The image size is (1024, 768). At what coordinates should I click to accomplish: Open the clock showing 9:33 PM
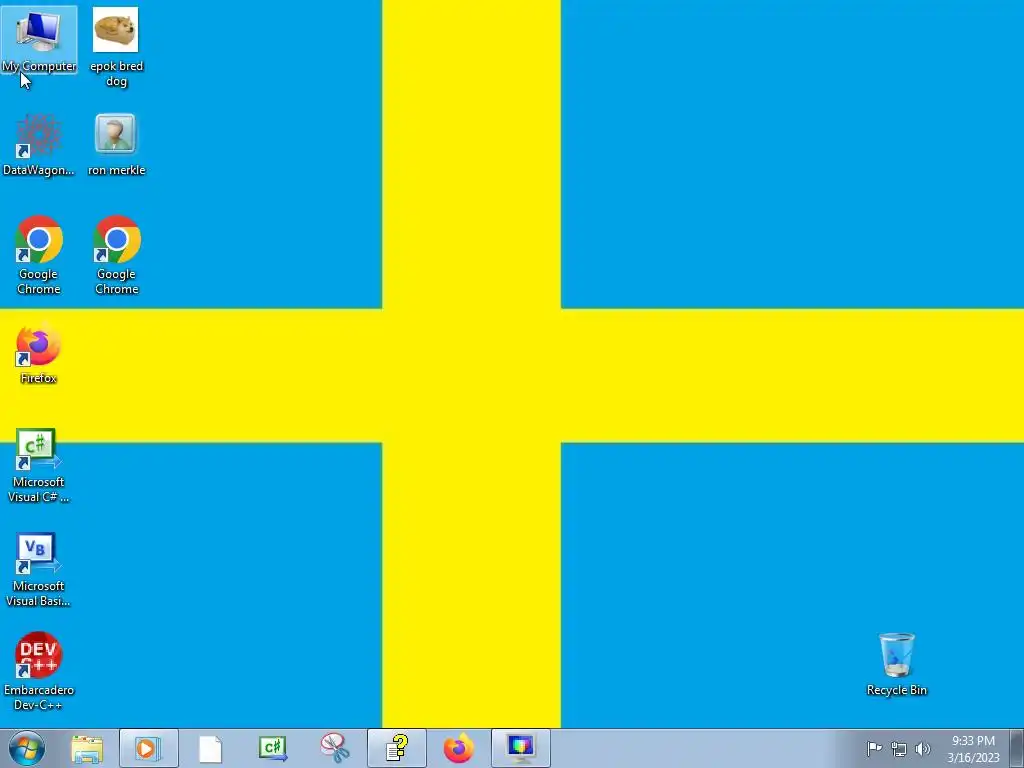click(x=973, y=749)
